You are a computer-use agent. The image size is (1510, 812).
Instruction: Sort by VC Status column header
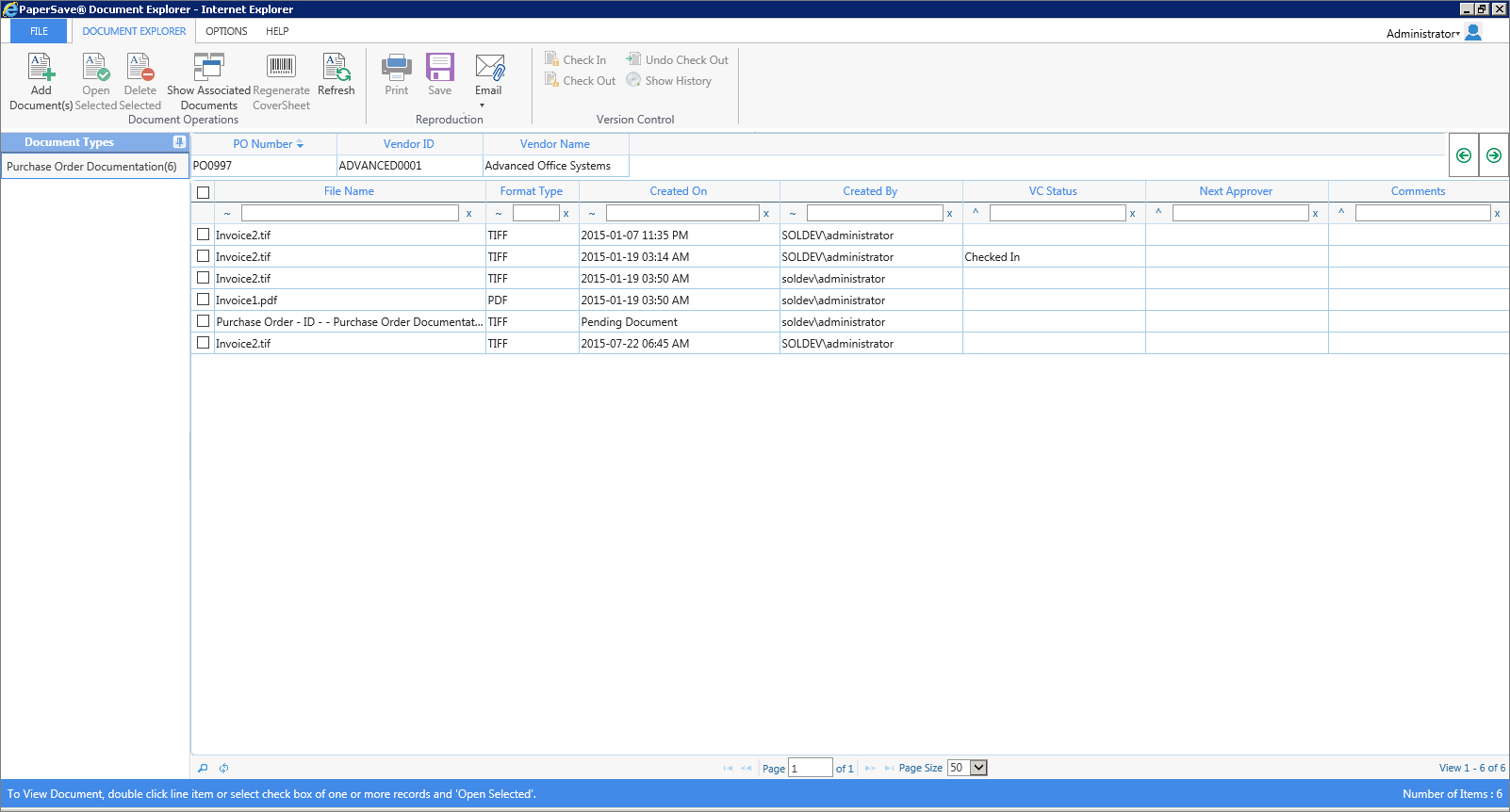[1053, 191]
